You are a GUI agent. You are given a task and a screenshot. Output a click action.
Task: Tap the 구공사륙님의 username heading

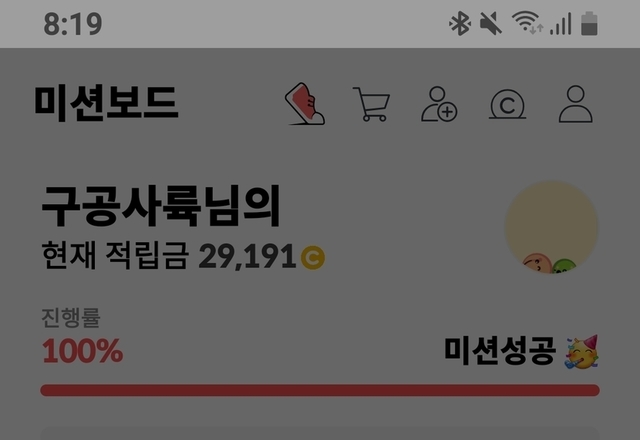tap(161, 206)
